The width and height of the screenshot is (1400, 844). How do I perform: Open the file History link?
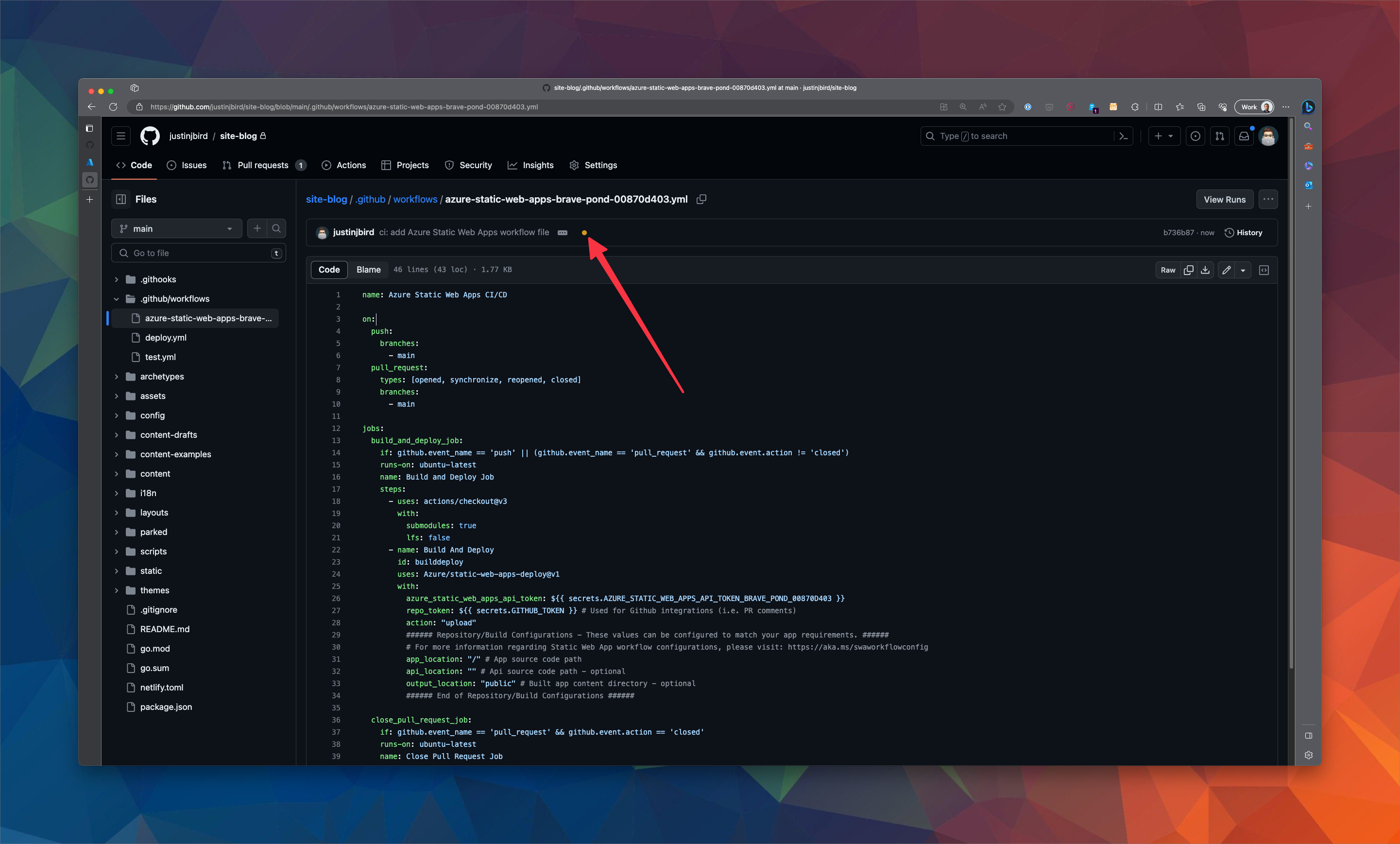(1244, 232)
